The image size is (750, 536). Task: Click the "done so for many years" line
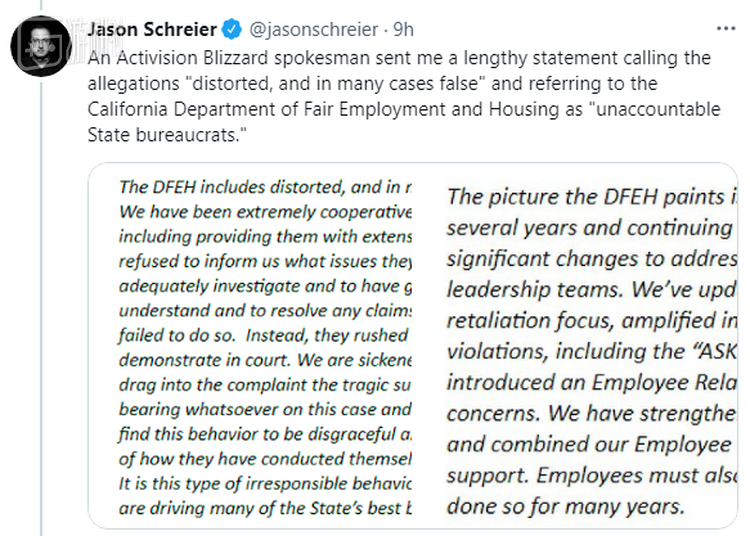(x=565, y=505)
